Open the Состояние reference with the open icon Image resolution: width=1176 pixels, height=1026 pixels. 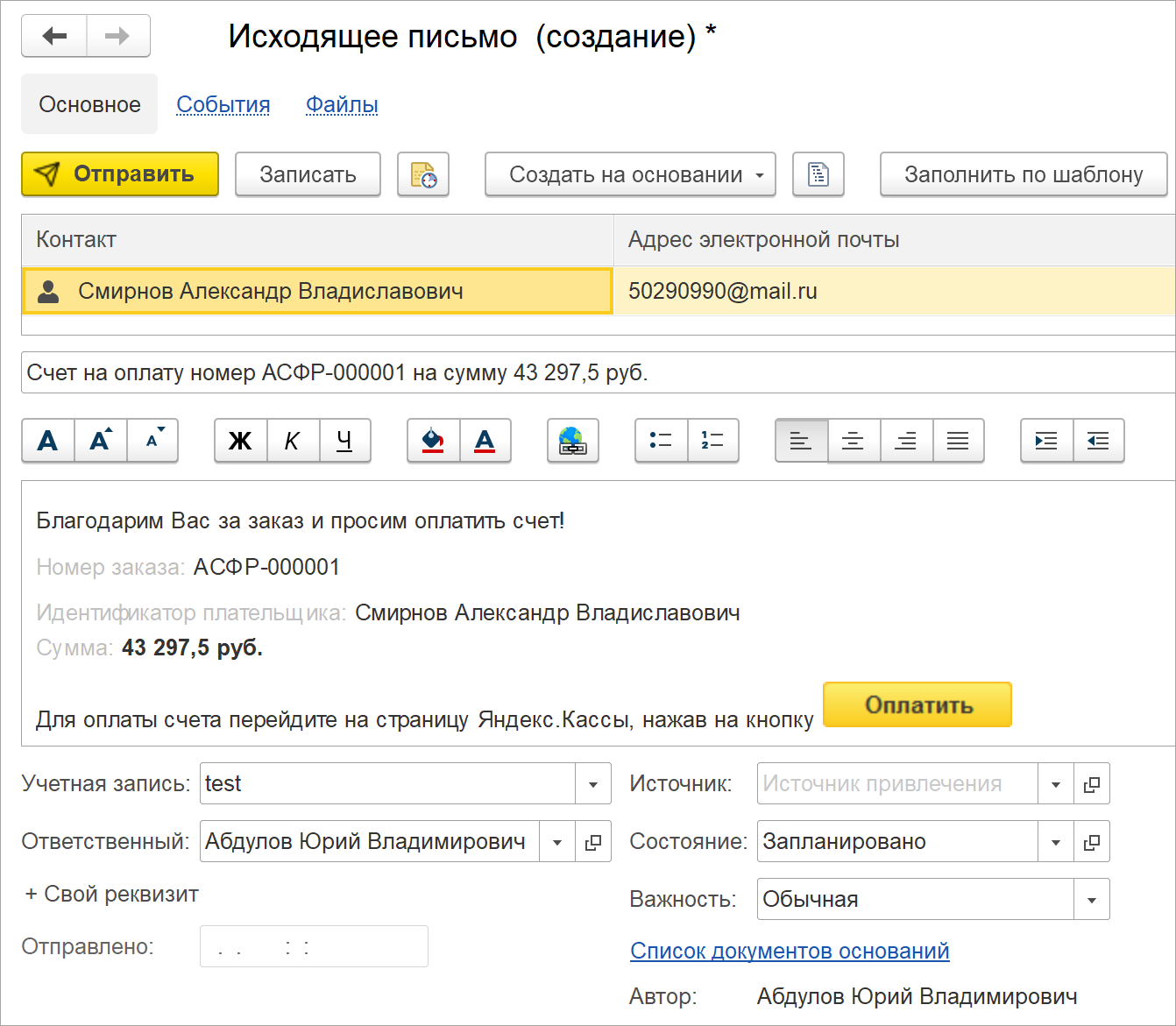[1092, 842]
